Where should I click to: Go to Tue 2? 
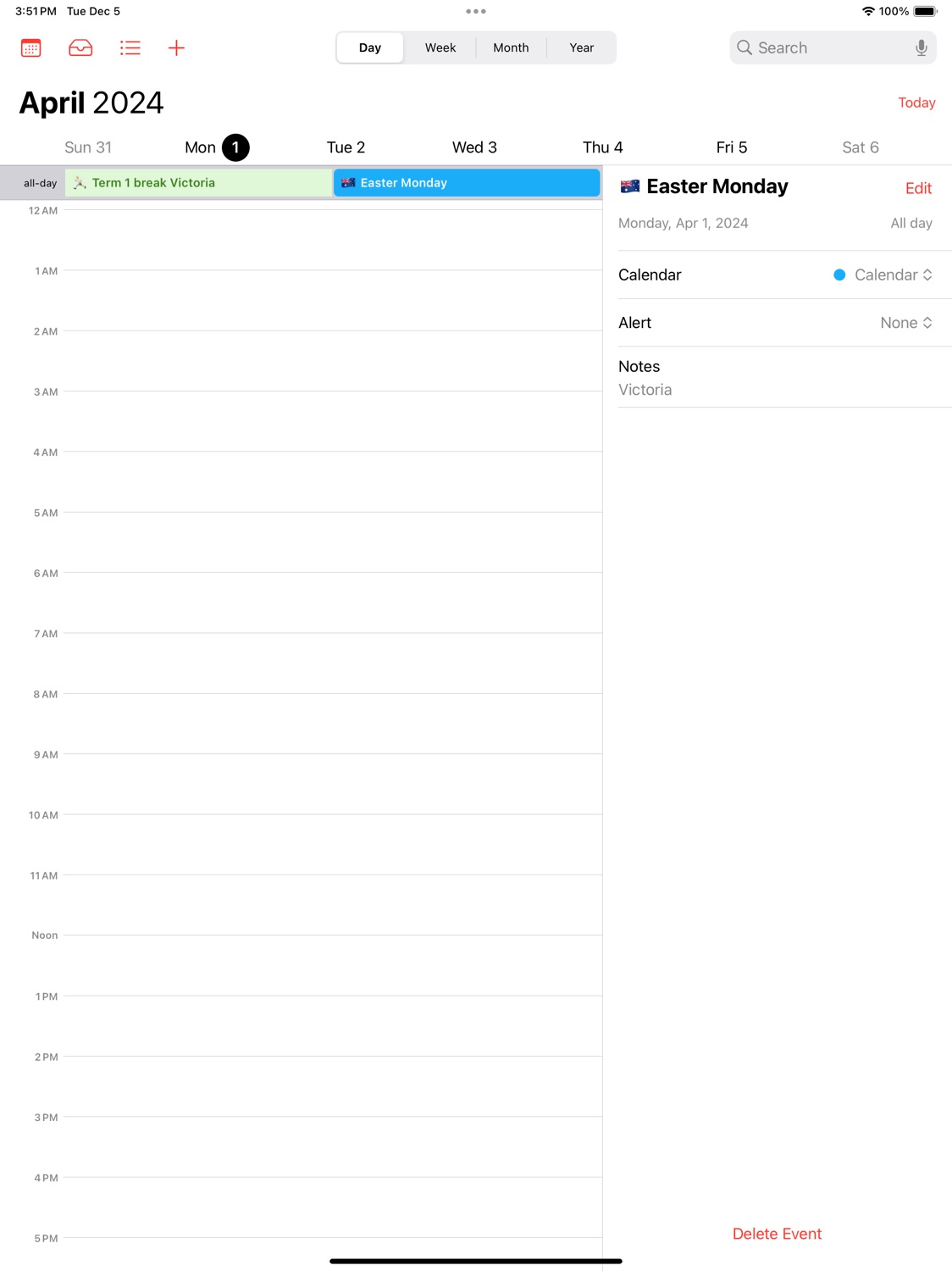click(346, 147)
